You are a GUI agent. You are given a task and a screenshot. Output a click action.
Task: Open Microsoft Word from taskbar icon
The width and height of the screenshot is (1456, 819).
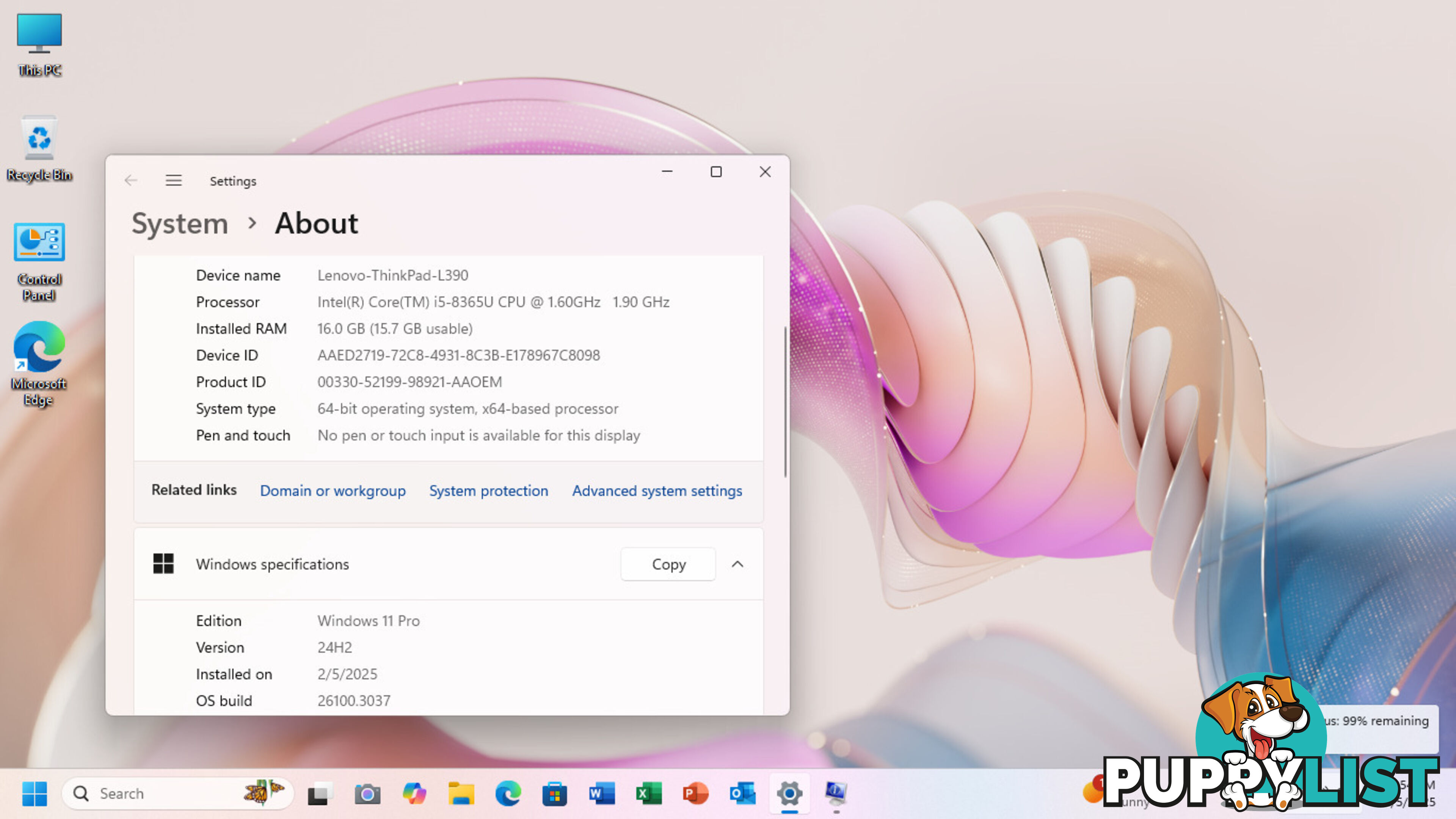[x=601, y=793]
